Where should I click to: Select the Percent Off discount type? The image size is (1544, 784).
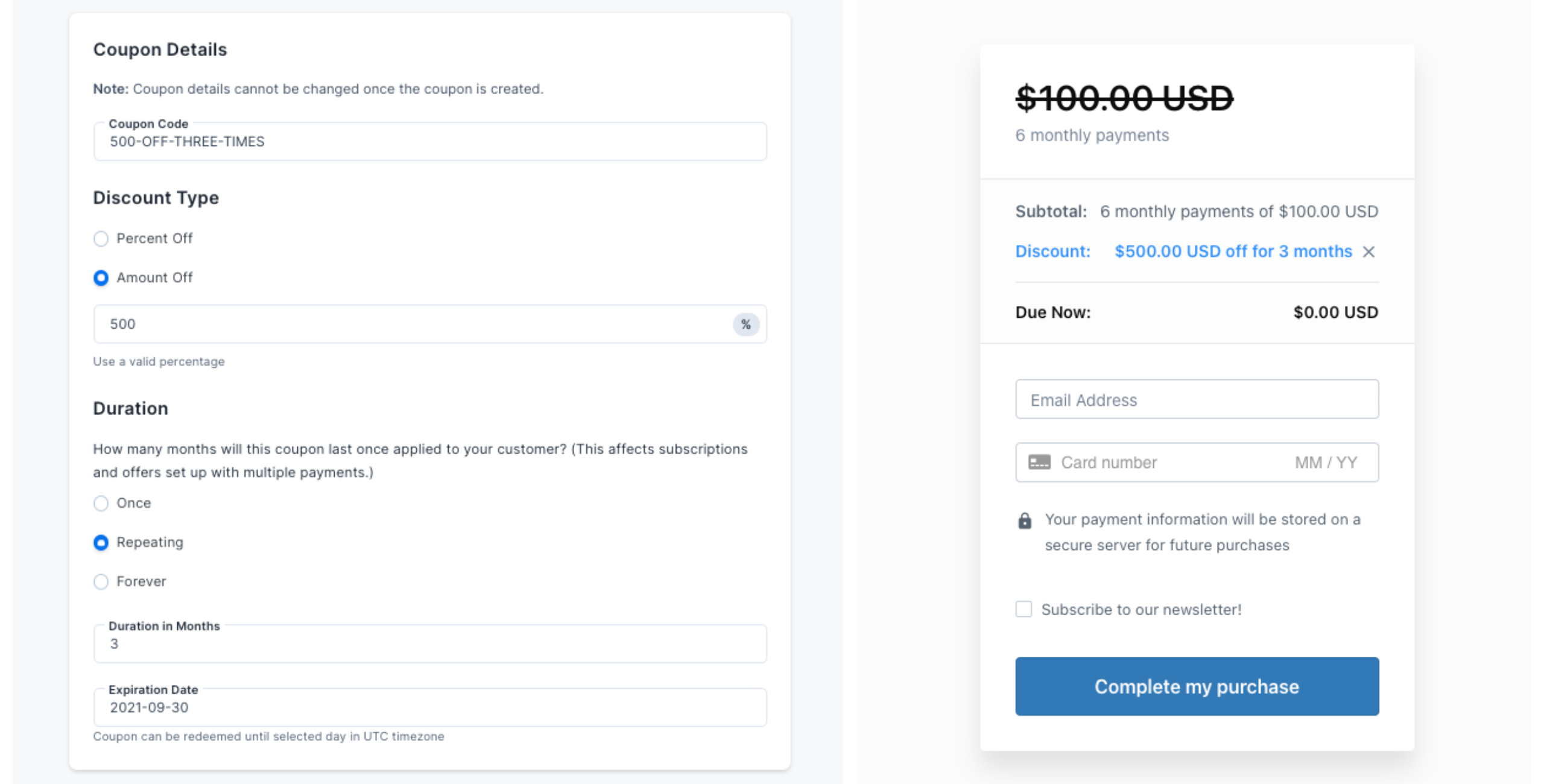click(x=101, y=239)
